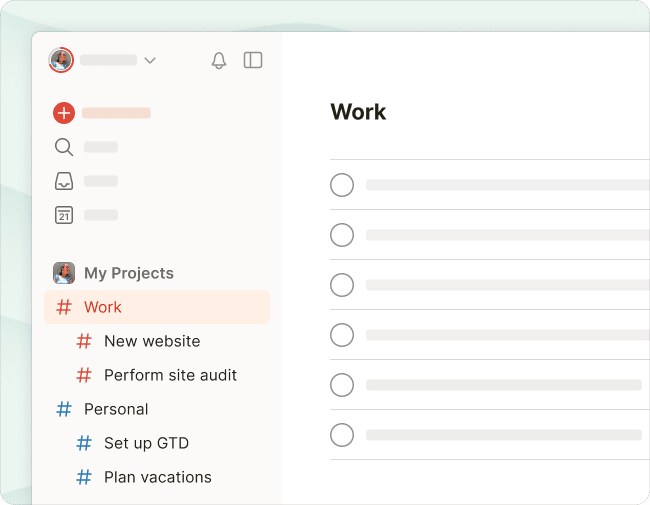The width and height of the screenshot is (650, 505).
Task: Click the hash icon beside Set up GTD
Action: pos(84,443)
